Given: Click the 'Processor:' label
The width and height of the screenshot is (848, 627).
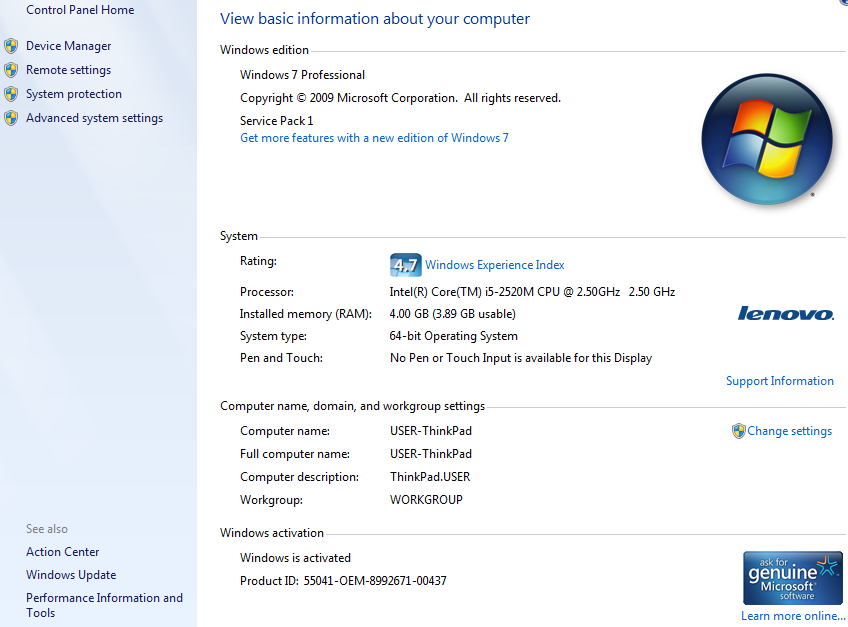Looking at the screenshot, I should coord(267,292).
